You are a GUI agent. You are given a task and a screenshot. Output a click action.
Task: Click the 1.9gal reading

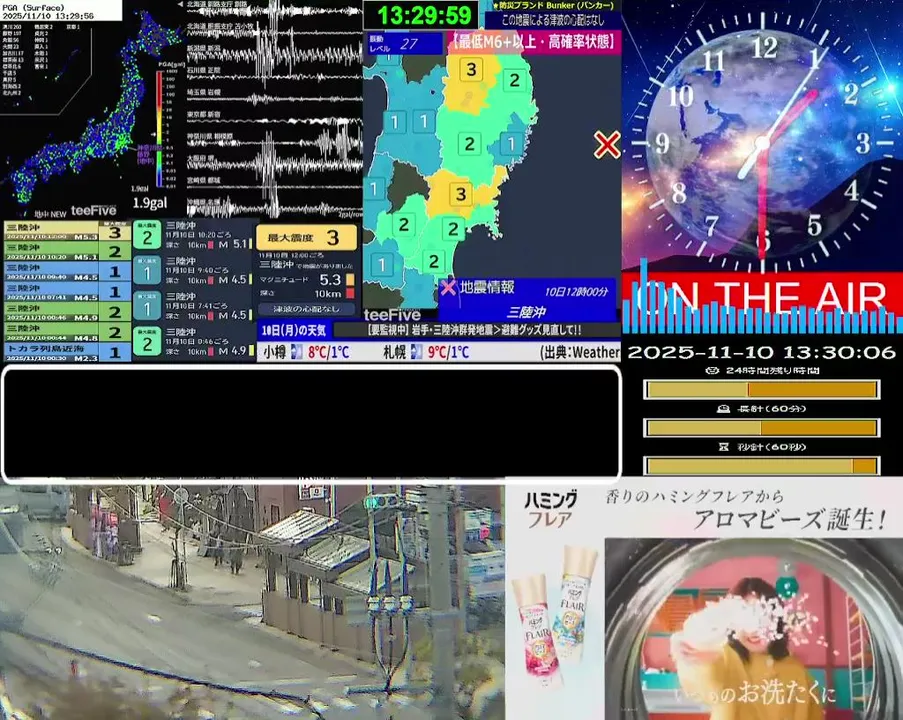pos(150,203)
